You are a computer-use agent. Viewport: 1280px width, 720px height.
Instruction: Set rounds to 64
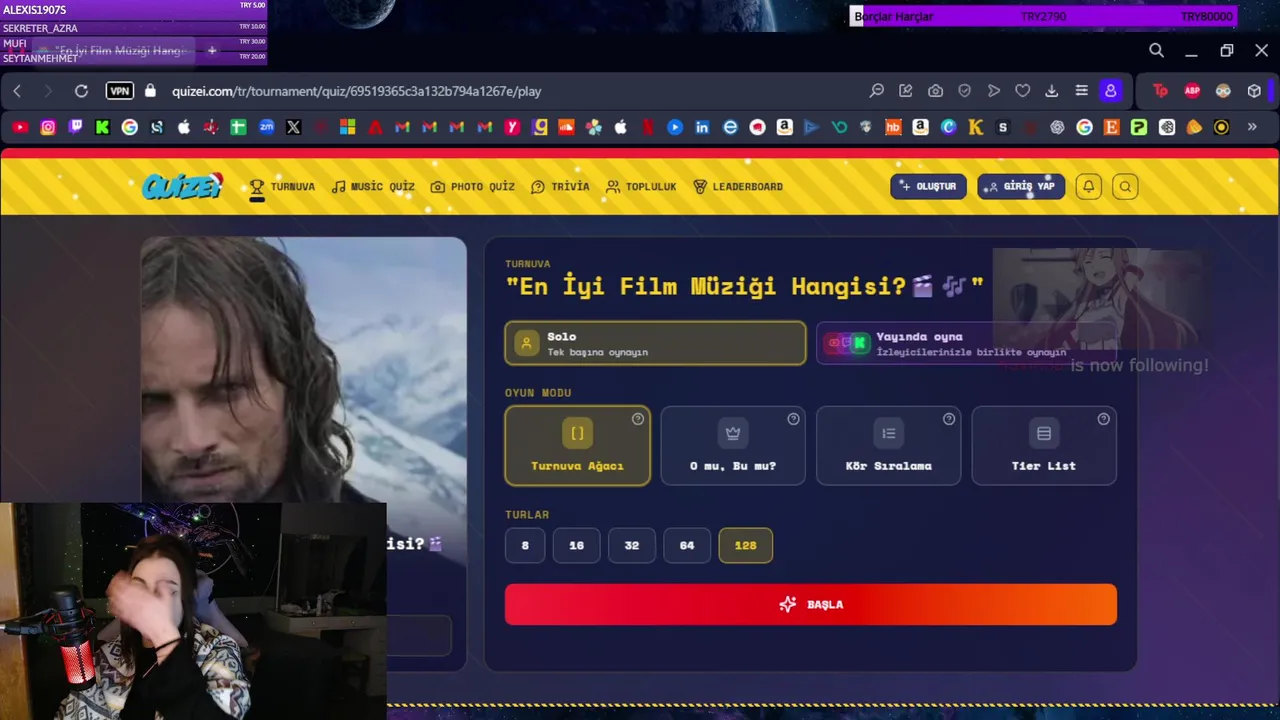687,545
